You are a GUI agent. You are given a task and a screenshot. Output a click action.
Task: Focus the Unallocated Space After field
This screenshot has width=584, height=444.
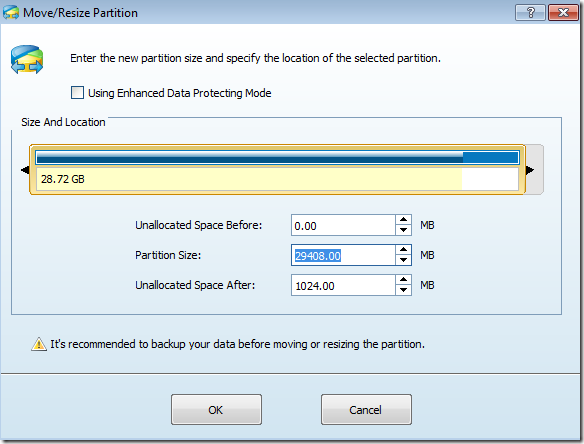(343, 285)
